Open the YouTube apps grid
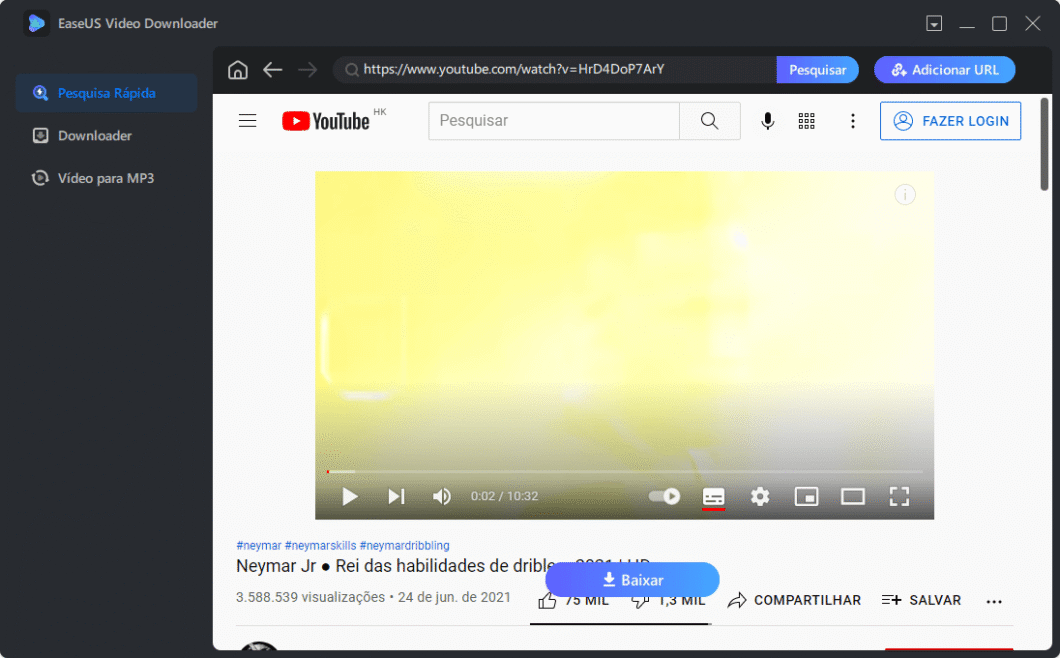The width and height of the screenshot is (1060, 658). click(x=806, y=120)
